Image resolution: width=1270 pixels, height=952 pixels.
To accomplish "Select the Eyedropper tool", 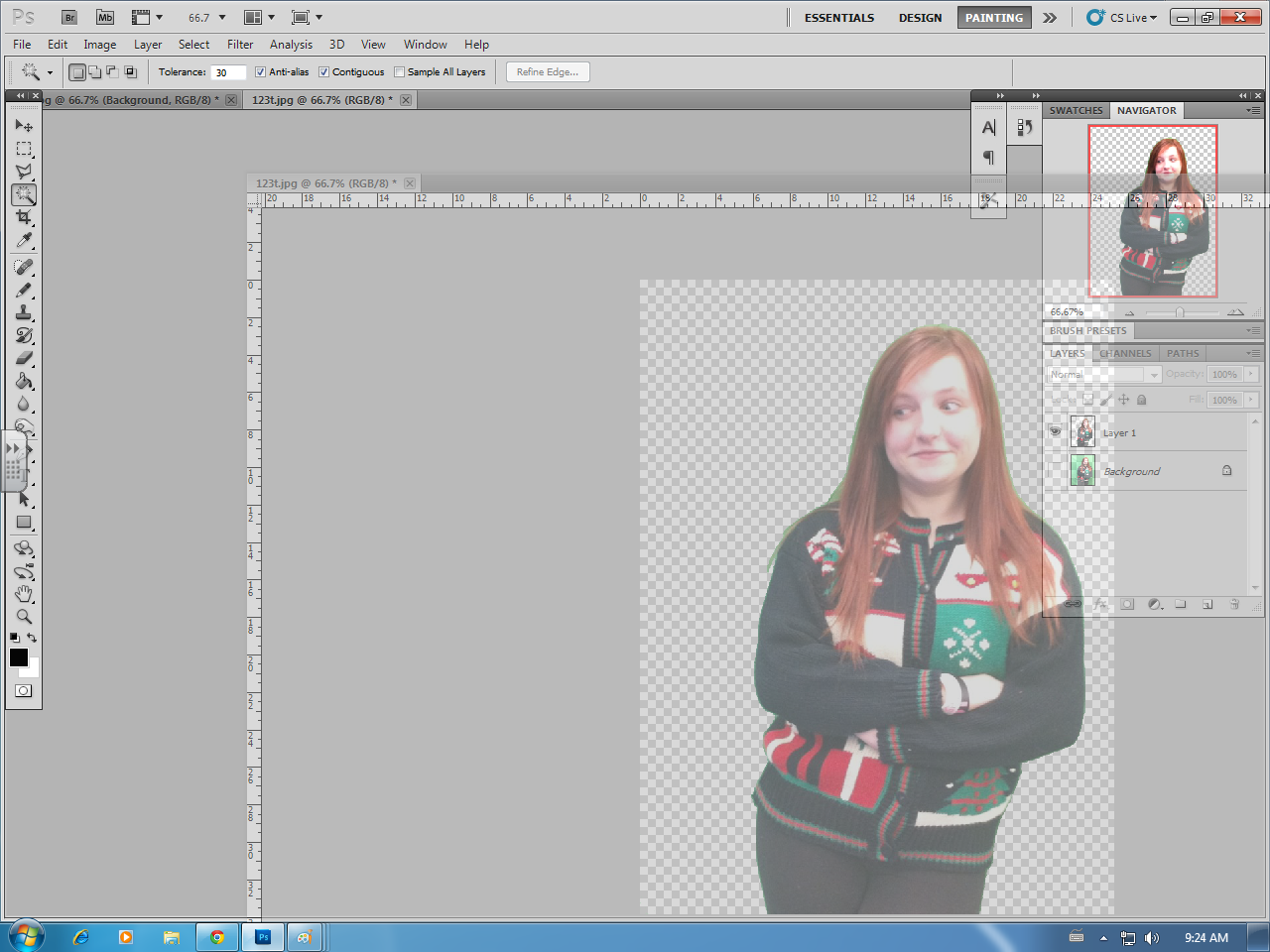I will pyautogui.click(x=24, y=241).
